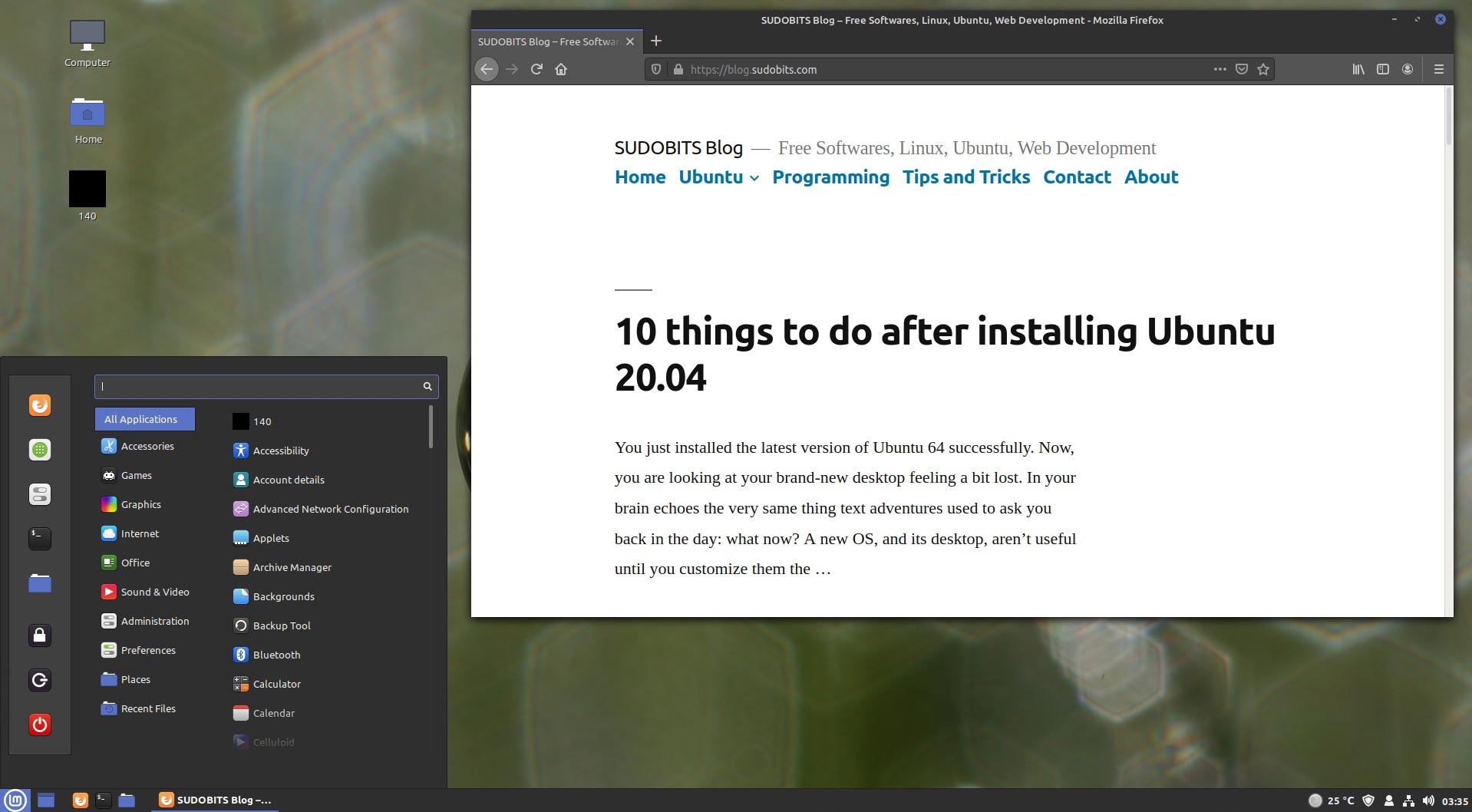The width and height of the screenshot is (1472, 812).
Task: Bookmark this page with the star
Action: pos(1262,69)
